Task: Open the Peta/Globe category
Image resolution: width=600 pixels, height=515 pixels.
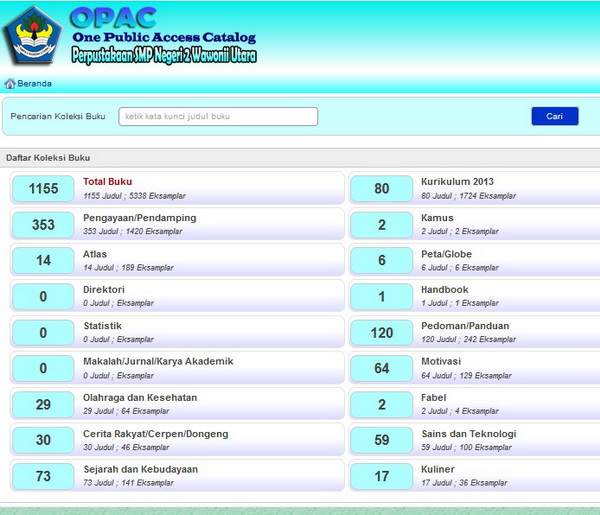Action: tap(446, 254)
